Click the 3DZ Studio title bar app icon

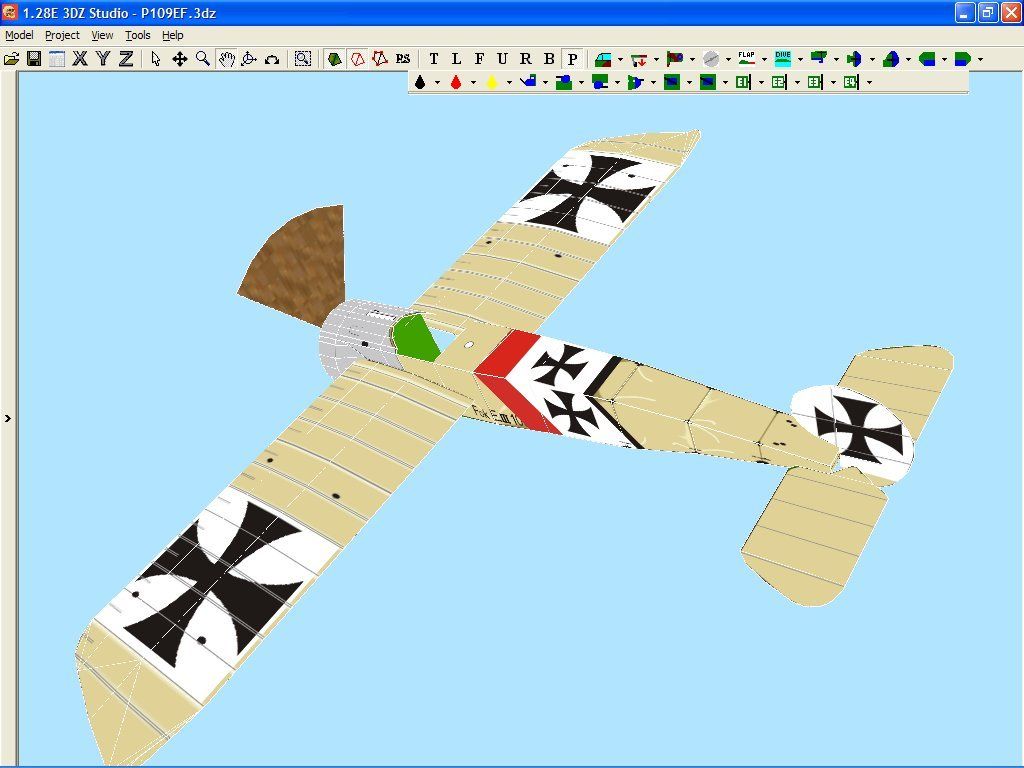point(10,12)
